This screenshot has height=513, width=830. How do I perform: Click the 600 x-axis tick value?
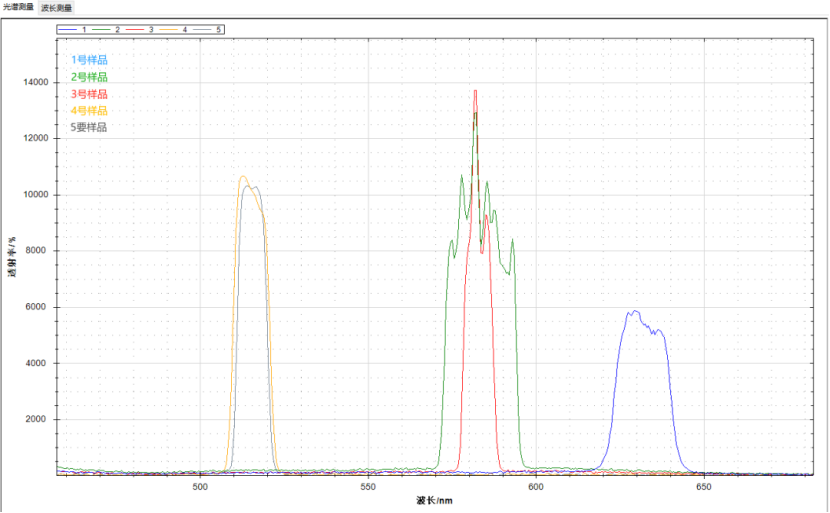[x=536, y=487]
